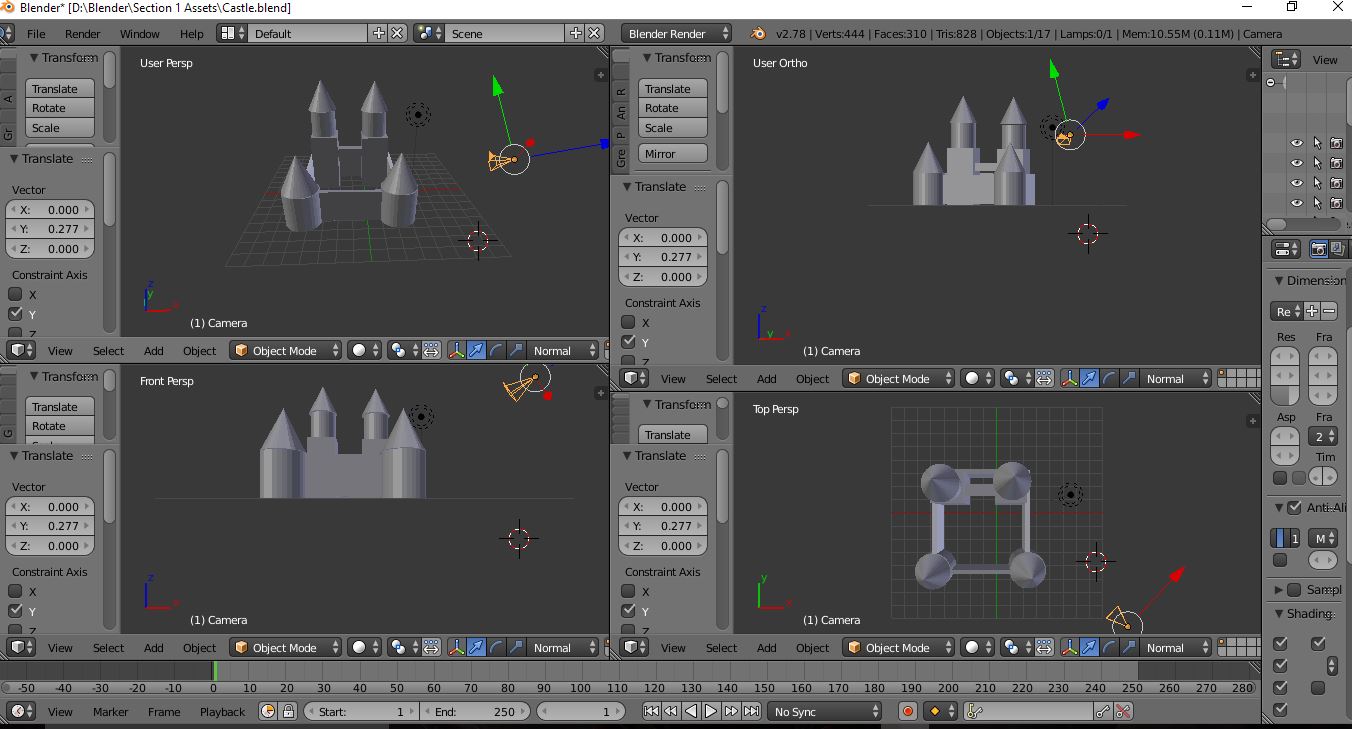Activate the Rotate manipulator icon
This screenshot has width=1352, height=729.
(496, 350)
